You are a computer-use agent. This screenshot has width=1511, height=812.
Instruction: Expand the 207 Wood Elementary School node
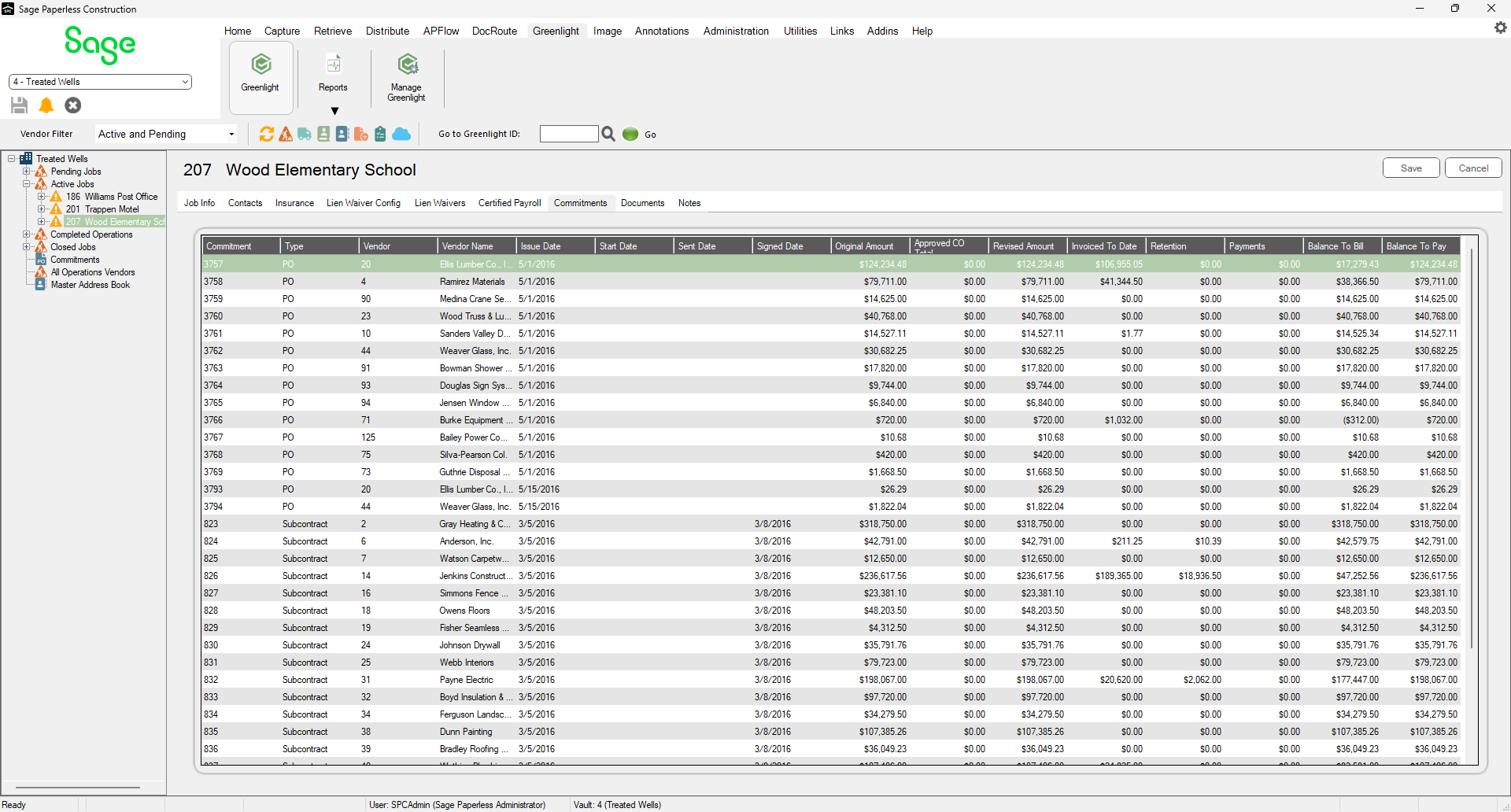42,222
